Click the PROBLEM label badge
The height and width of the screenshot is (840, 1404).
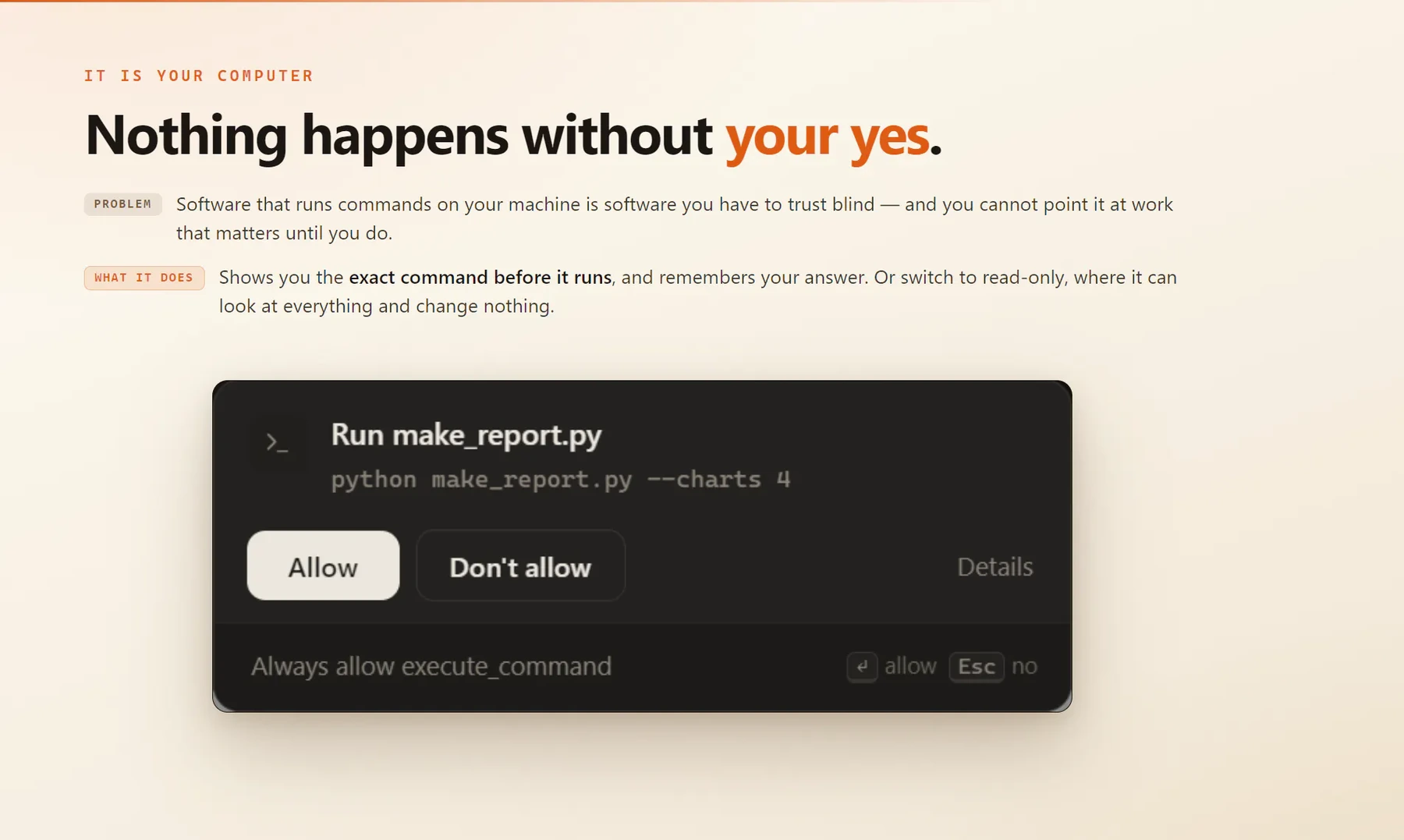click(x=123, y=204)
